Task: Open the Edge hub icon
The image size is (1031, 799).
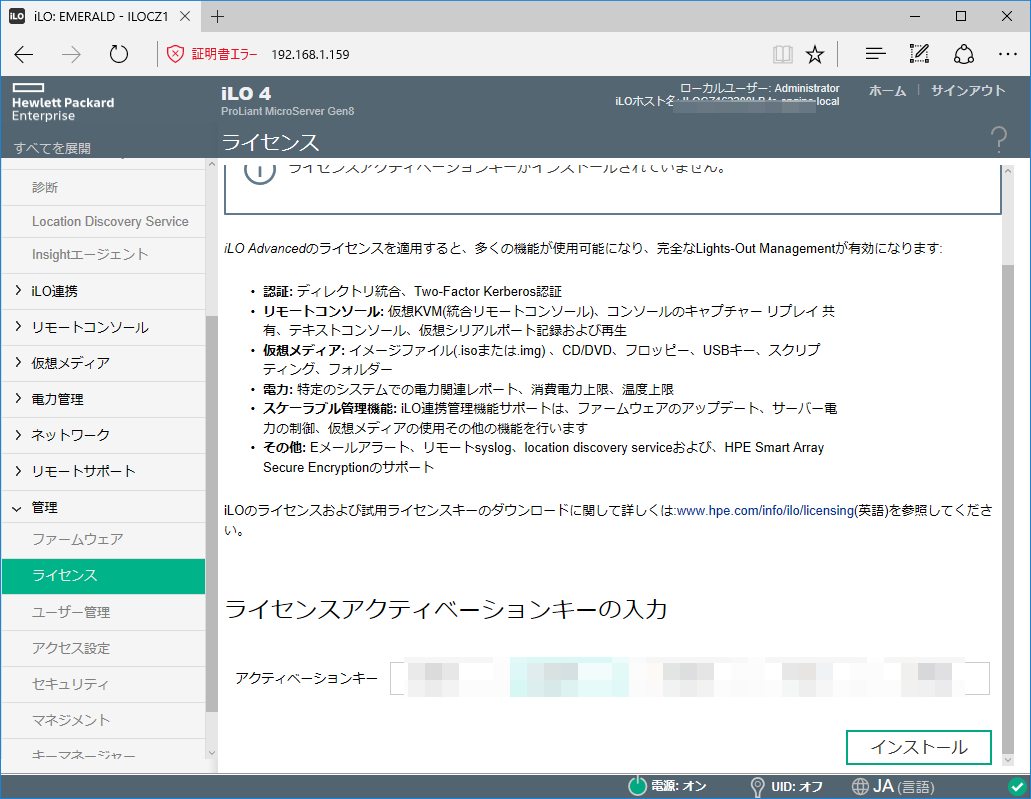Action: pos(875,54)
